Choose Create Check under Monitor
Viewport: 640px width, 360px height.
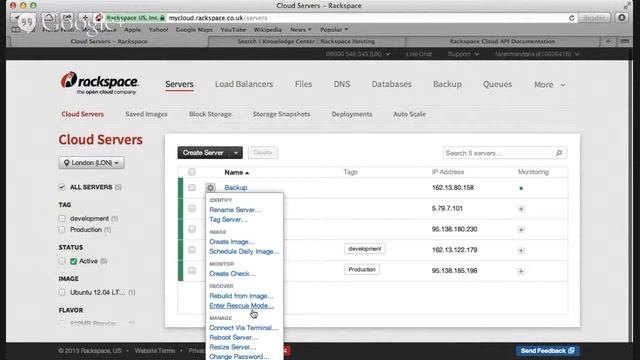tap(232, 273)
